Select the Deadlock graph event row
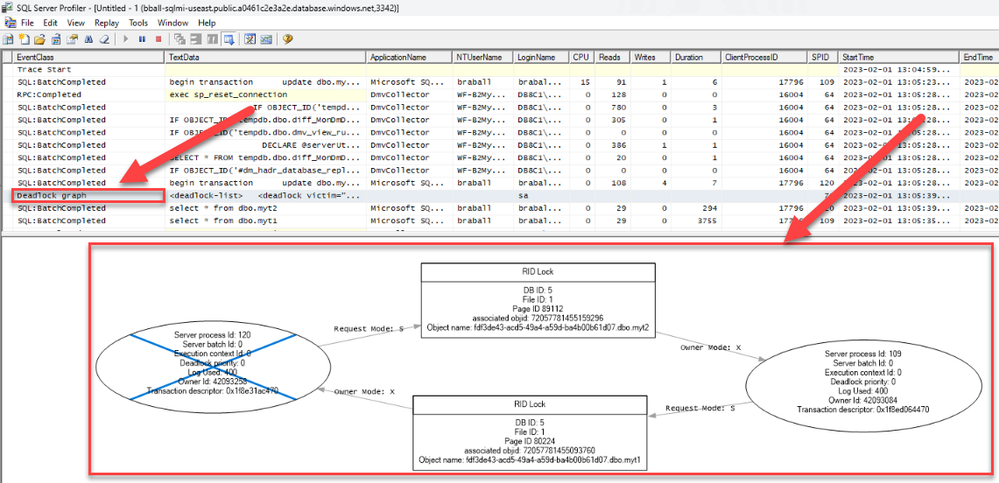The height and width of the screenshot is (483, 999). point(500,196)
